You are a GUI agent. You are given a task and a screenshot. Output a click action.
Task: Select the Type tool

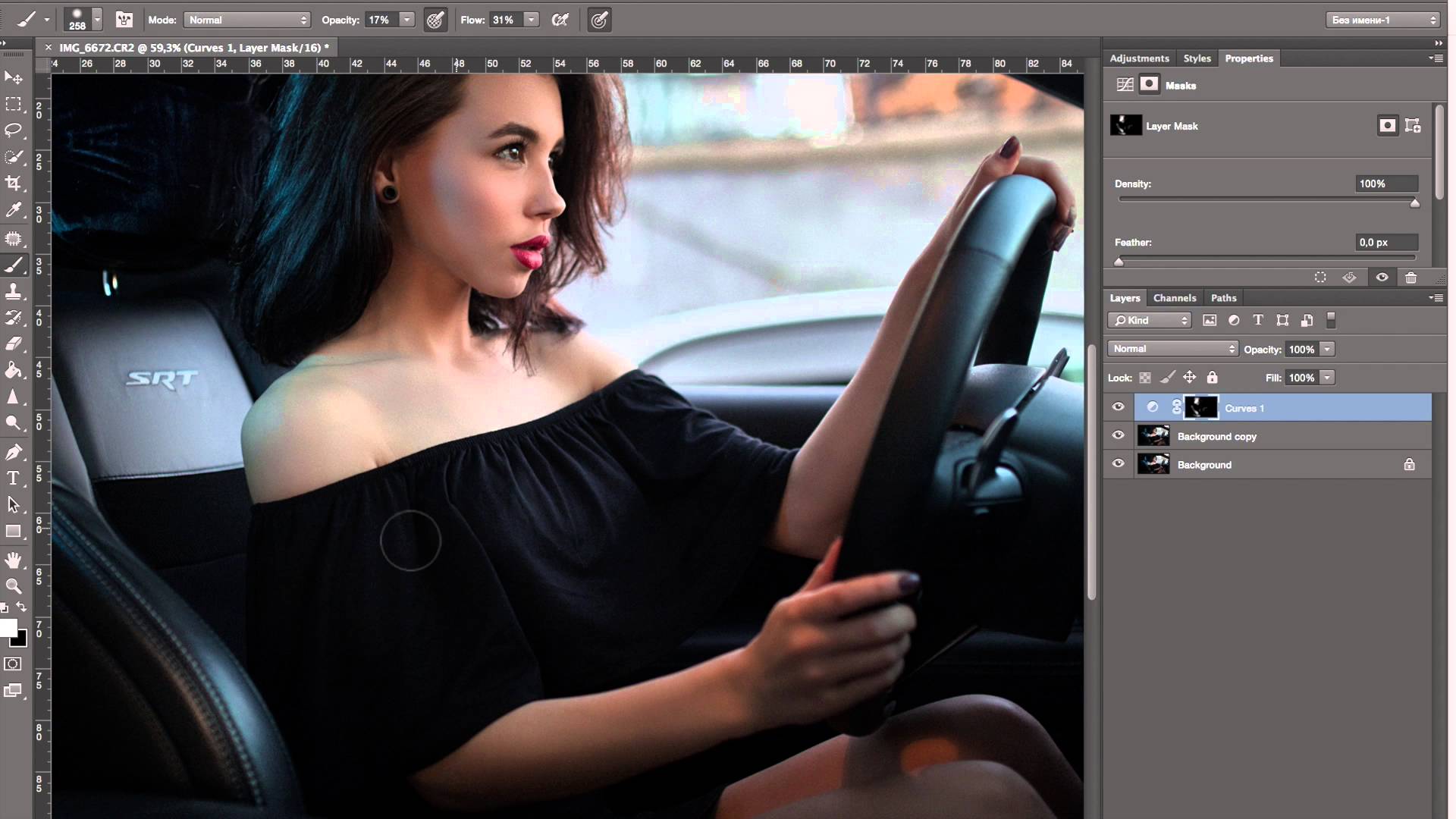[x=14, y=478]
